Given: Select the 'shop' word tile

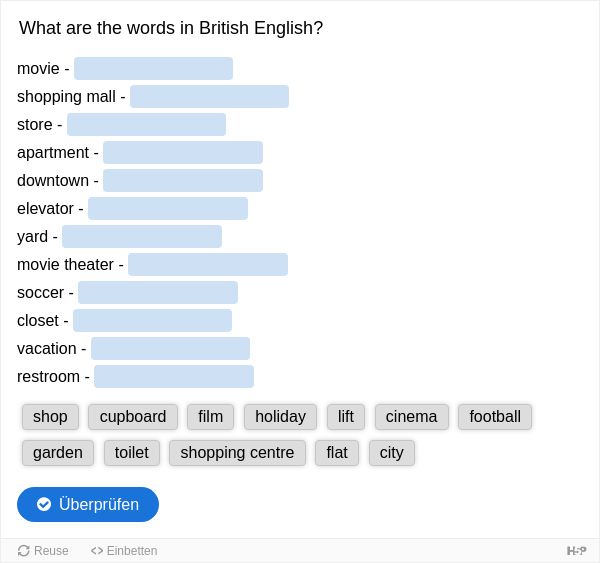Looking at the screenshot, I should (50, 416).
